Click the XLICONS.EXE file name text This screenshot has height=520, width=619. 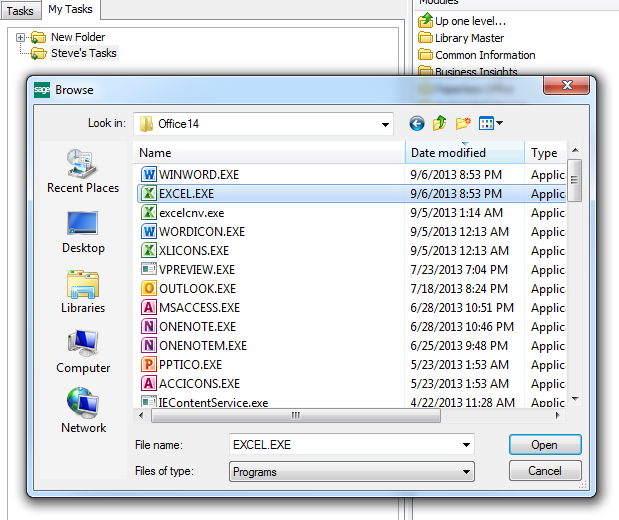click(x=194, y=251)
